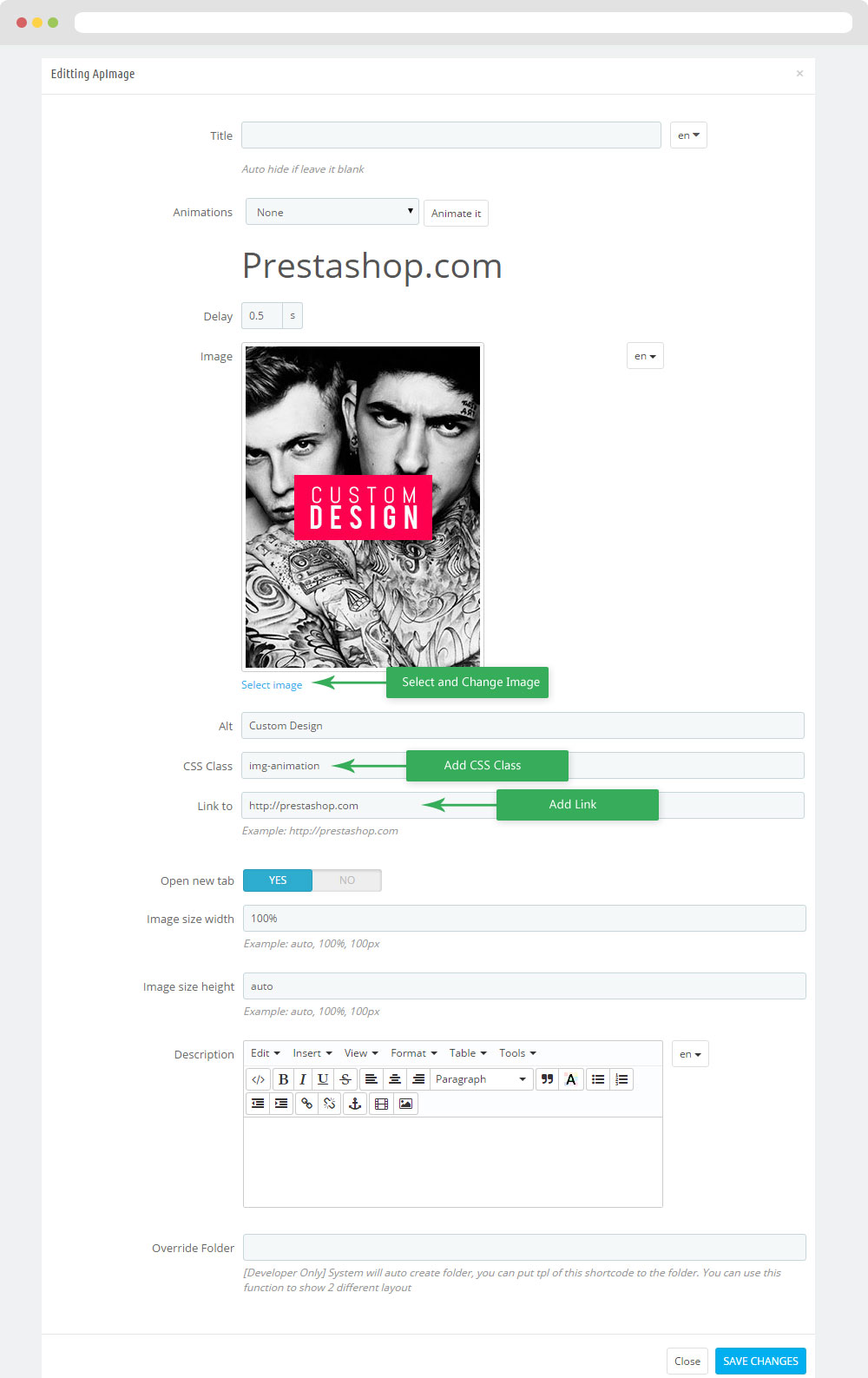Screen dimensions: 868x1378
Task: Open the Animations dropdown showing None
Action: click(332, 212)
